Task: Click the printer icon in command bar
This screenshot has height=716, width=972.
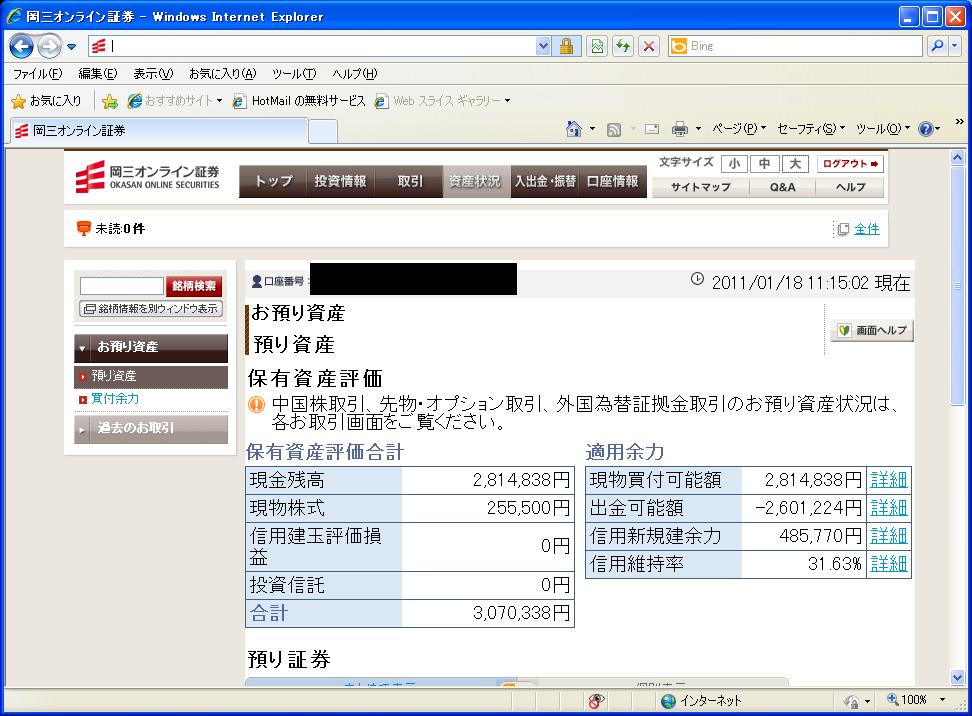Action: pos(680,129)
